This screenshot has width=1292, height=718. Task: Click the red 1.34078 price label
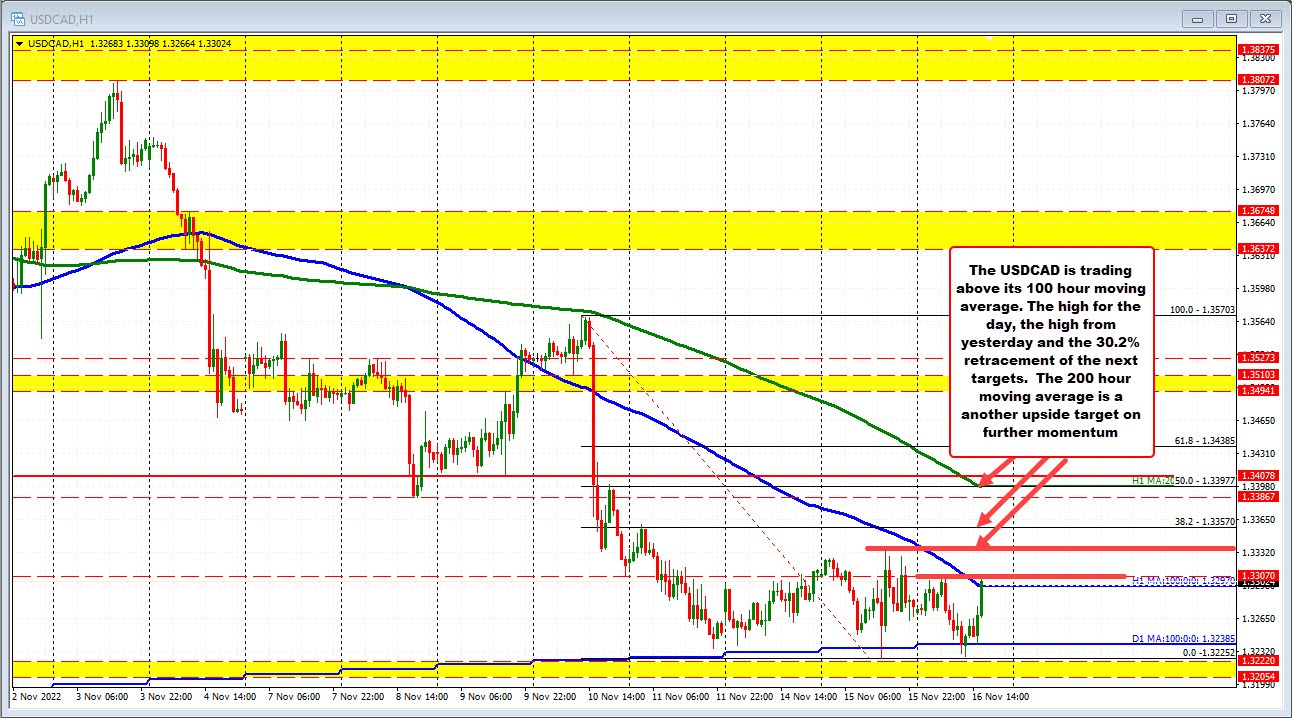(x=1258, y=475)
